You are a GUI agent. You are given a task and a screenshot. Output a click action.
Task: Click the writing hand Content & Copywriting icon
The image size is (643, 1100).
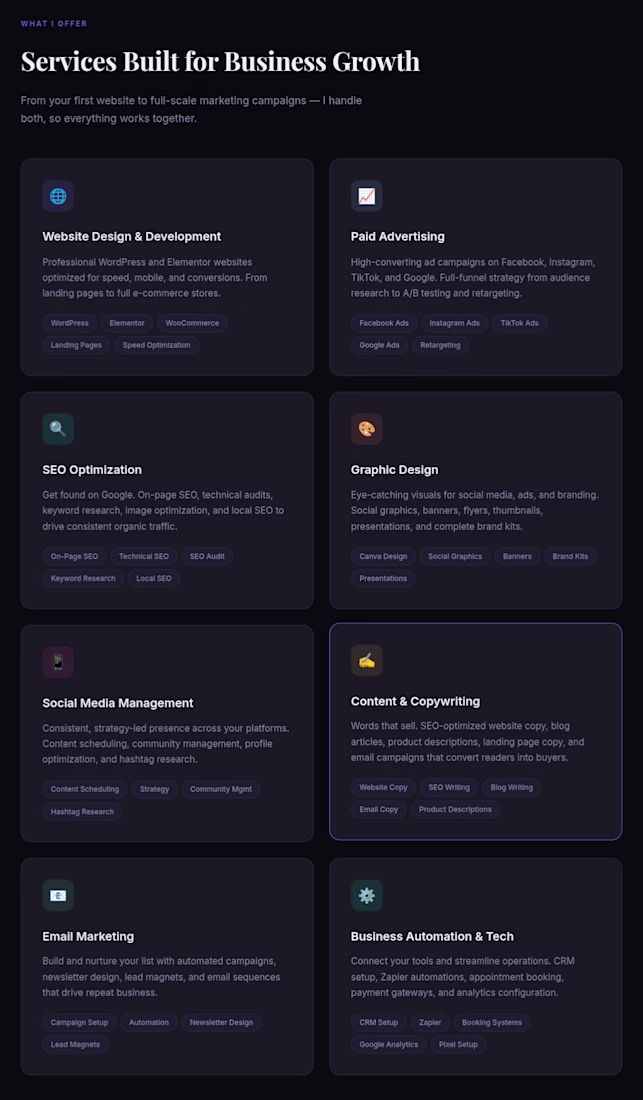[x=367, y=660]
